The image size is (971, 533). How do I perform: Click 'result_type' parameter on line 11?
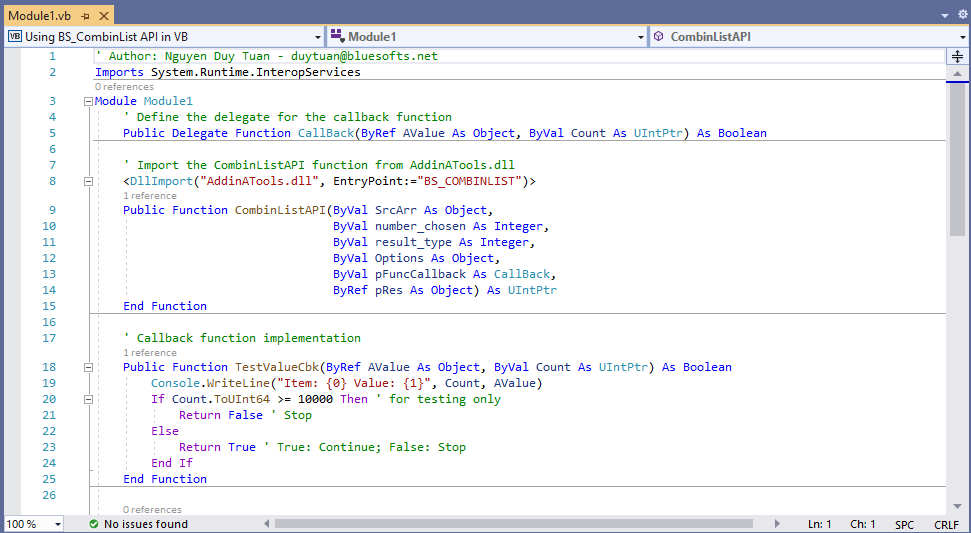coord(413,242)
